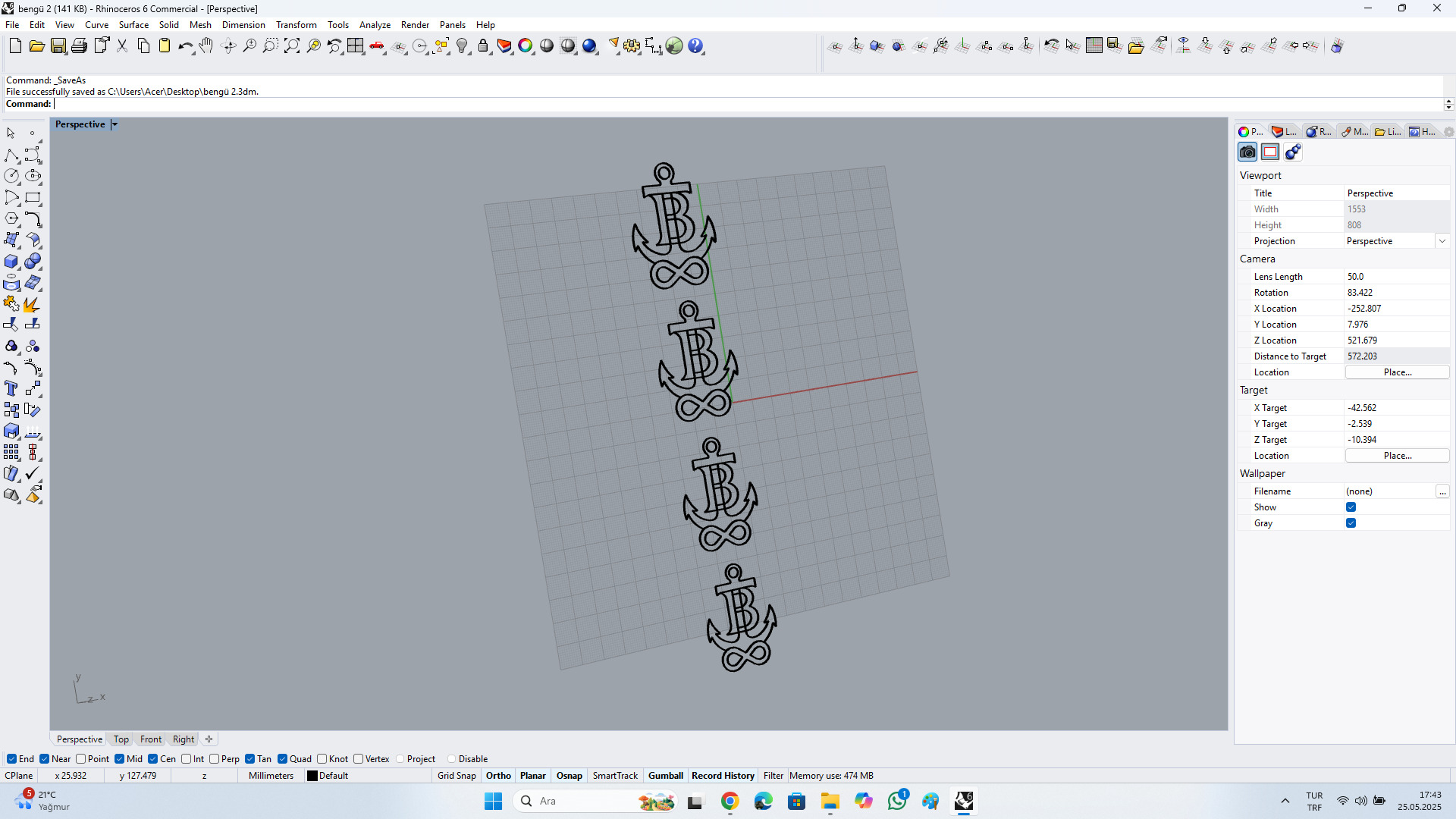Click the four-viewport layout icon
The height and width of the screenshot is (819, 1456).
point(356,46)
